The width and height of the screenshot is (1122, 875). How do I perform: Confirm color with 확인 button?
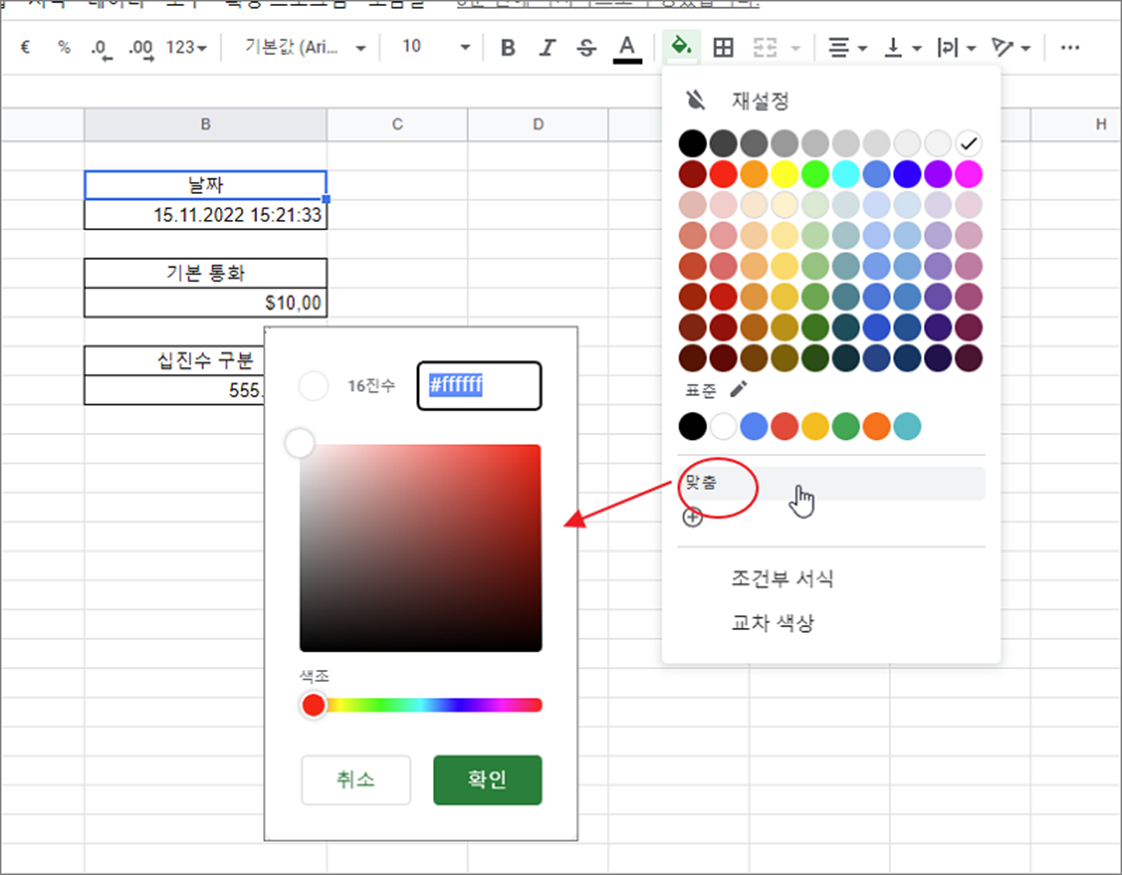[x=487, y=780]
